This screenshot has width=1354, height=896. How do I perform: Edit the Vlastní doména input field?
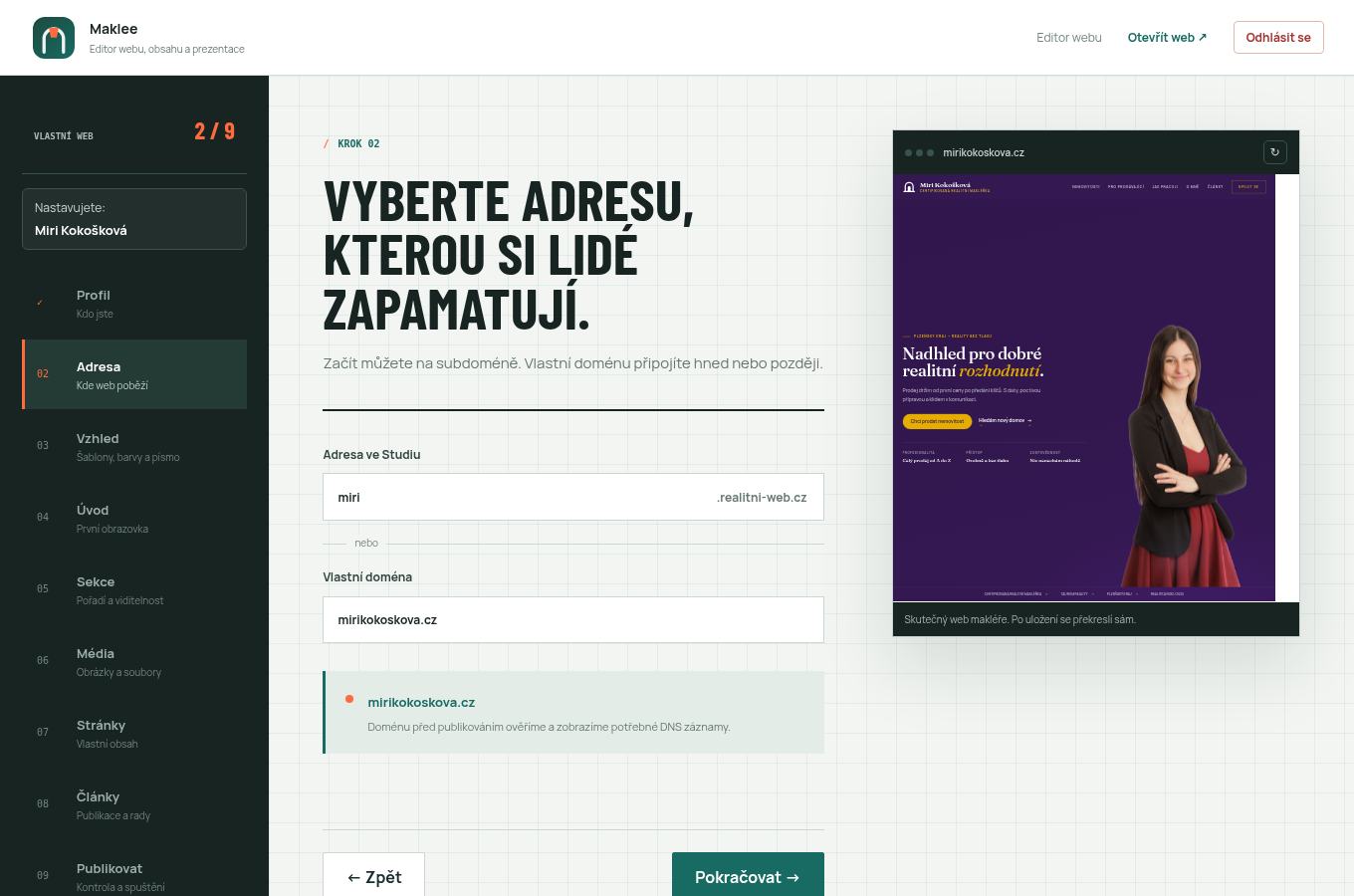coord(573,619)
